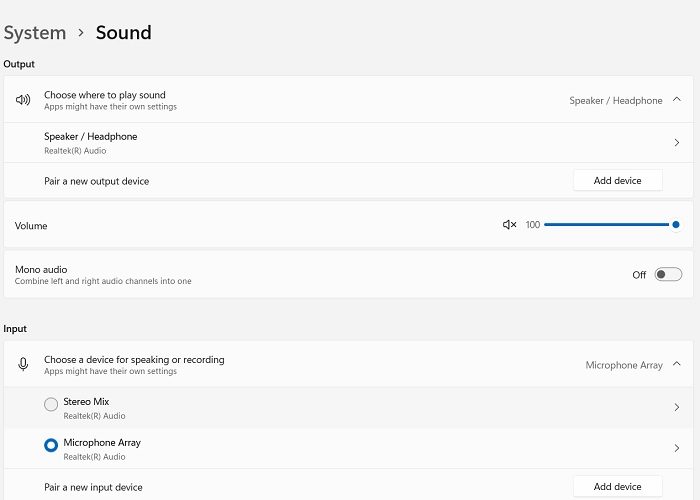Add a new input device

point(617,486)
